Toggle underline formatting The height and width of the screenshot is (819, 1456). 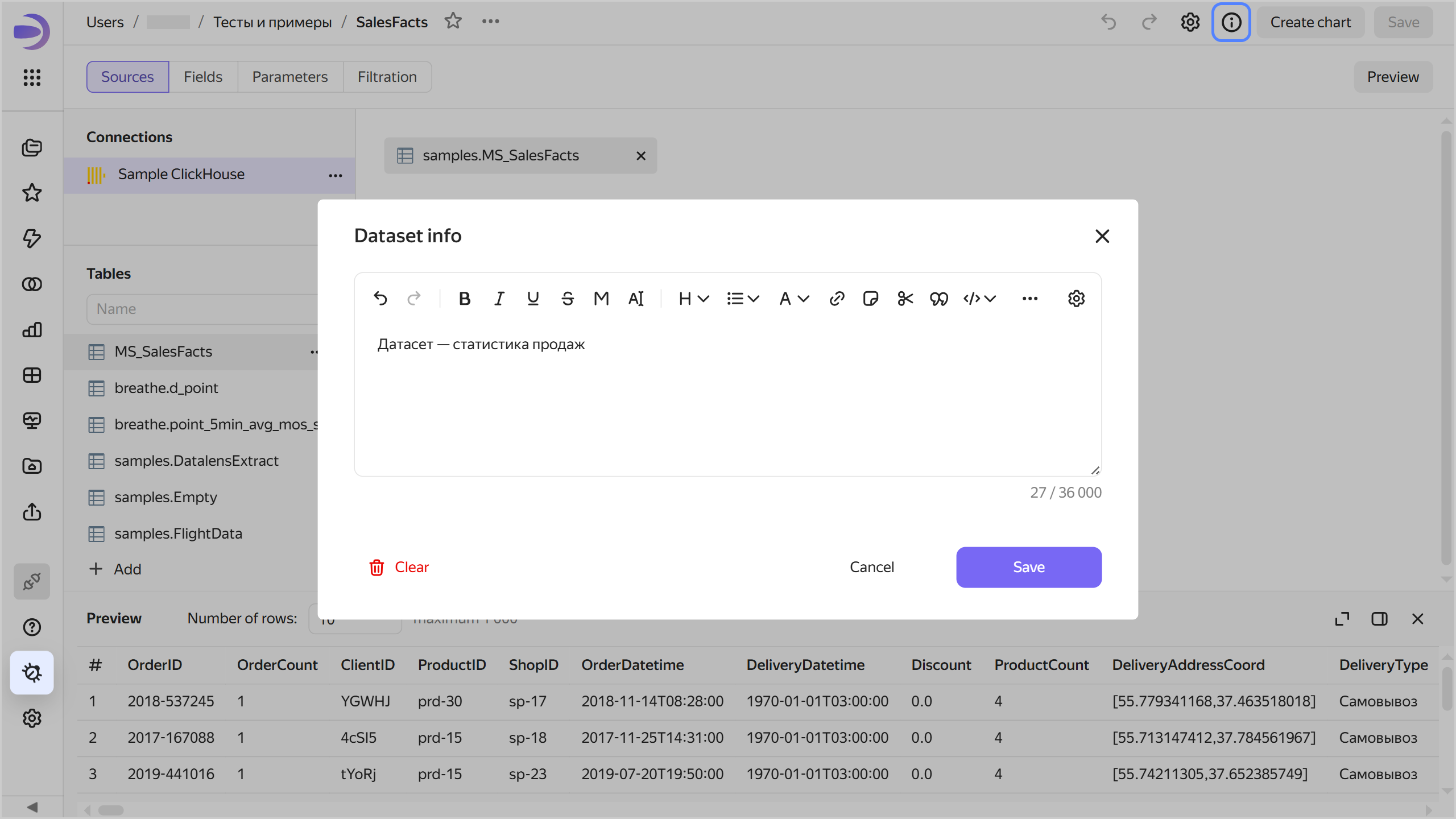coord(533,298)
